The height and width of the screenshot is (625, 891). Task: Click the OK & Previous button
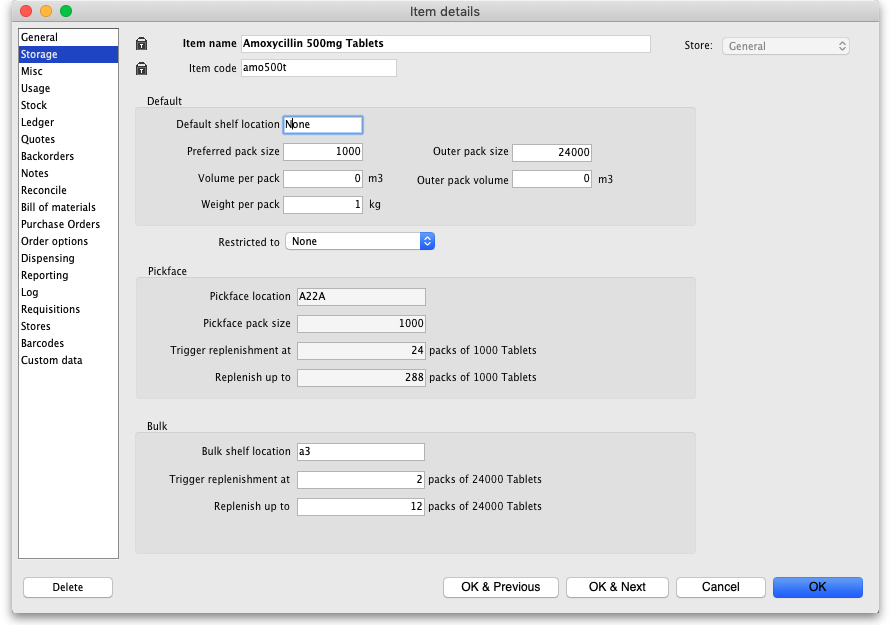pyautogui.click(x=500, y=587)
